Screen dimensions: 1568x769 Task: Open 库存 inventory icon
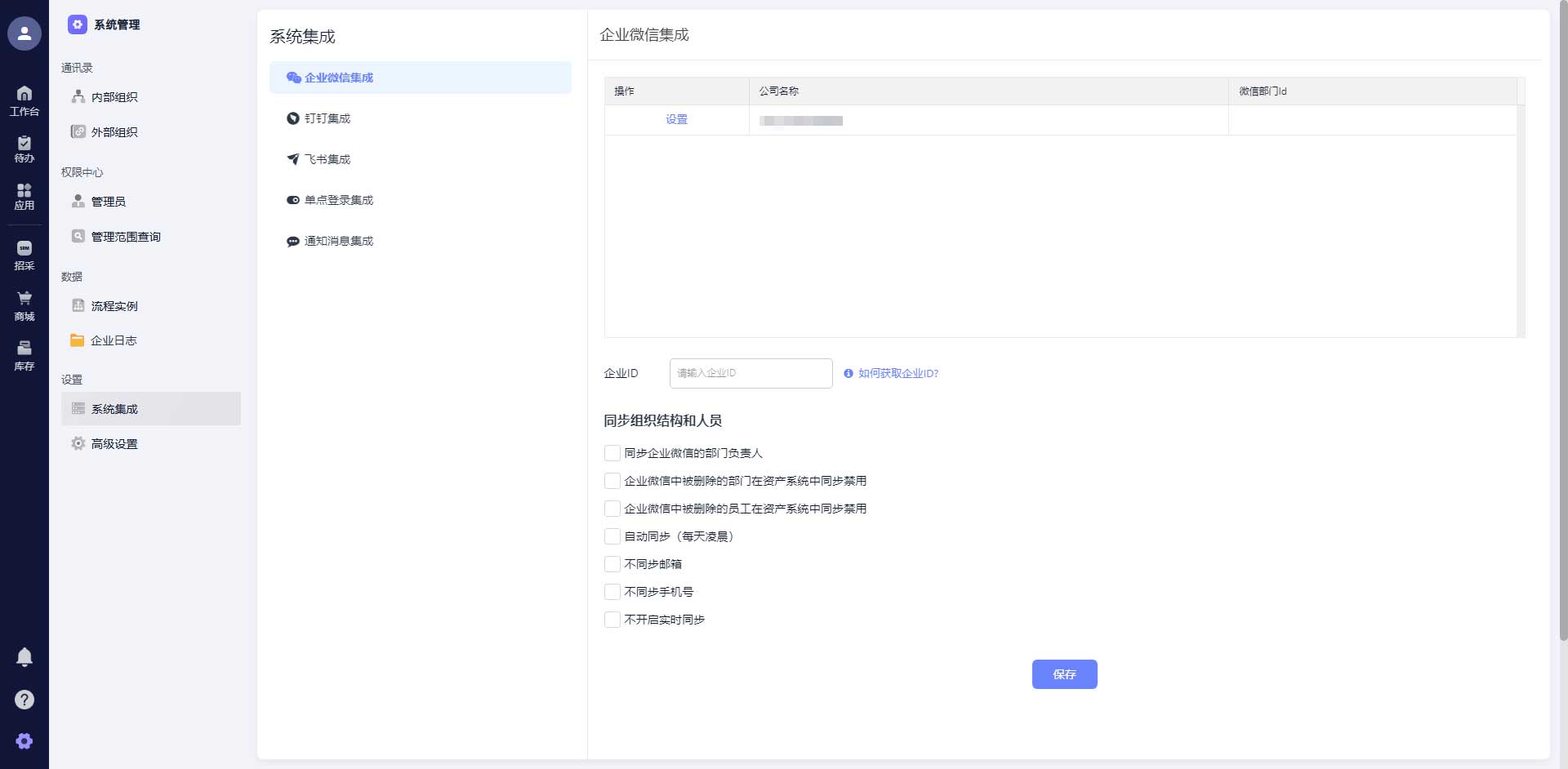coord(24,349)
